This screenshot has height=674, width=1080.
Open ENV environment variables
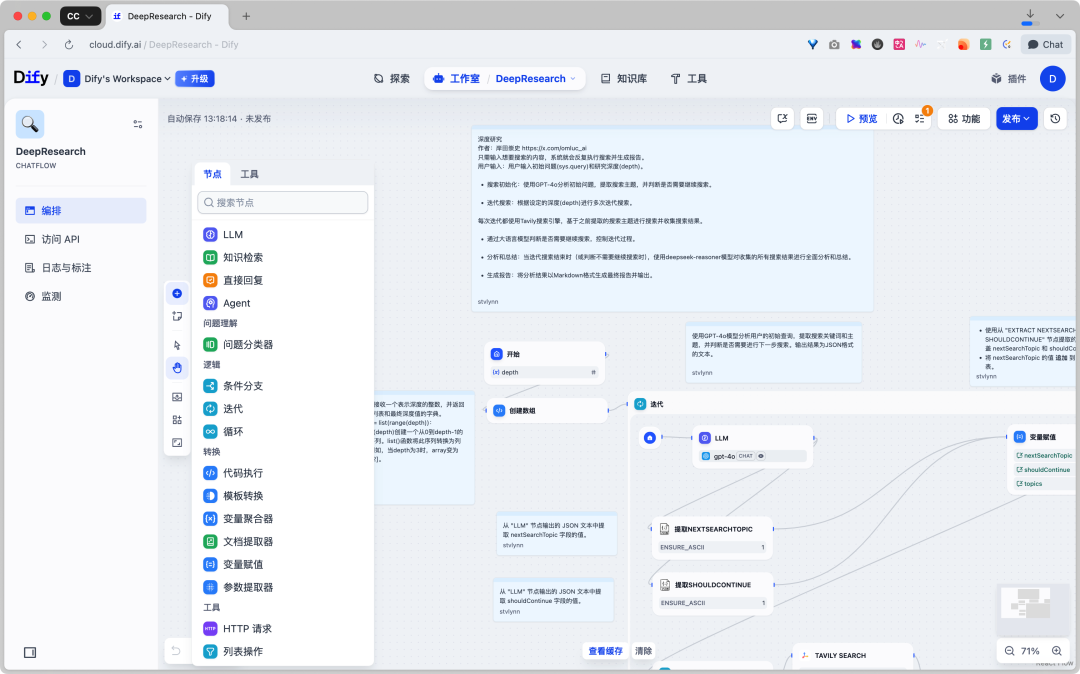811,118
